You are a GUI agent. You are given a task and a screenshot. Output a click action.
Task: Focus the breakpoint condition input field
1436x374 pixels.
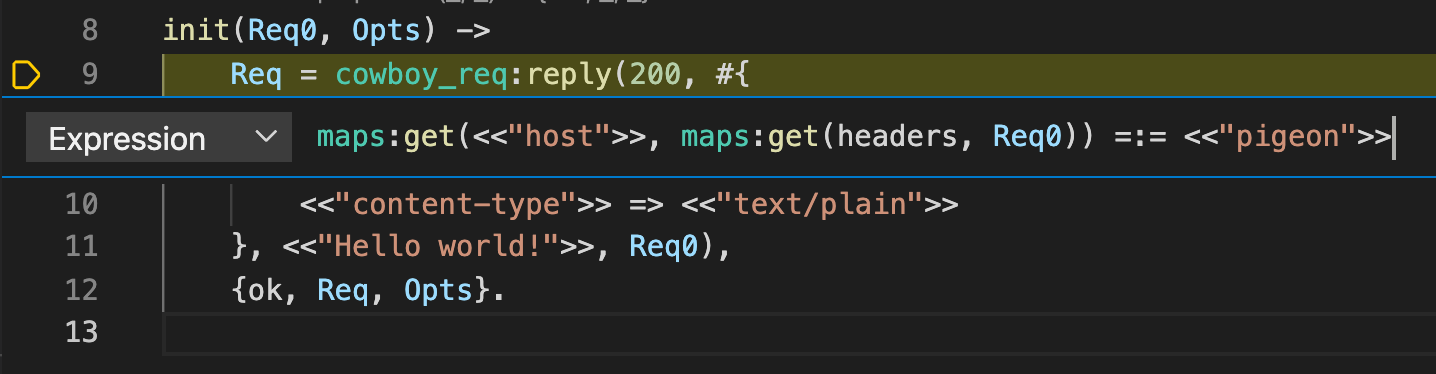[x=855, y=137]
